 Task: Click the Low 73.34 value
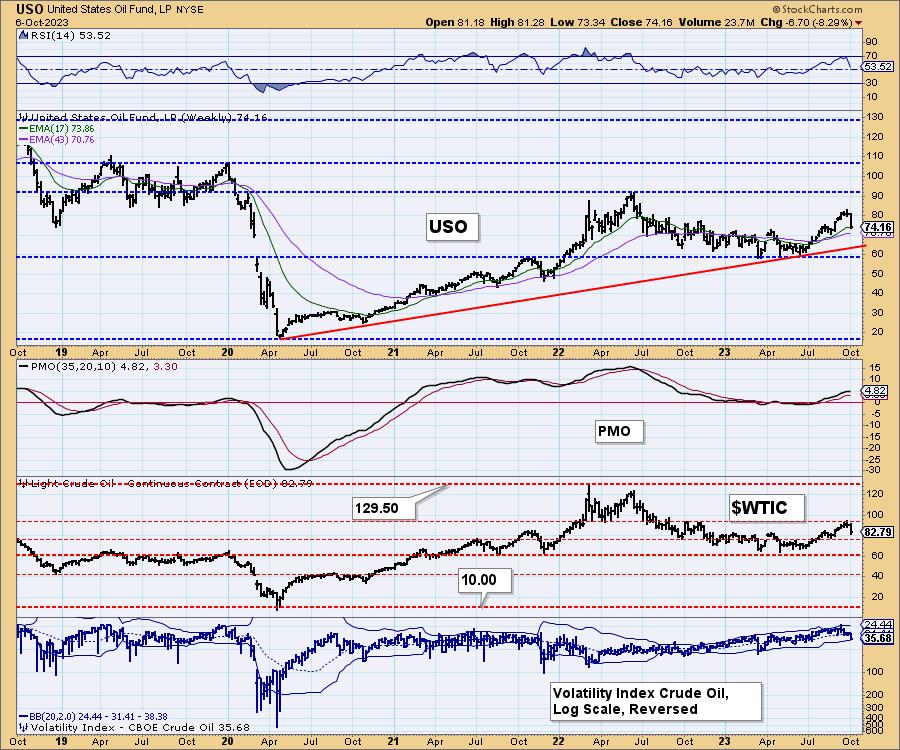[576, 22]
